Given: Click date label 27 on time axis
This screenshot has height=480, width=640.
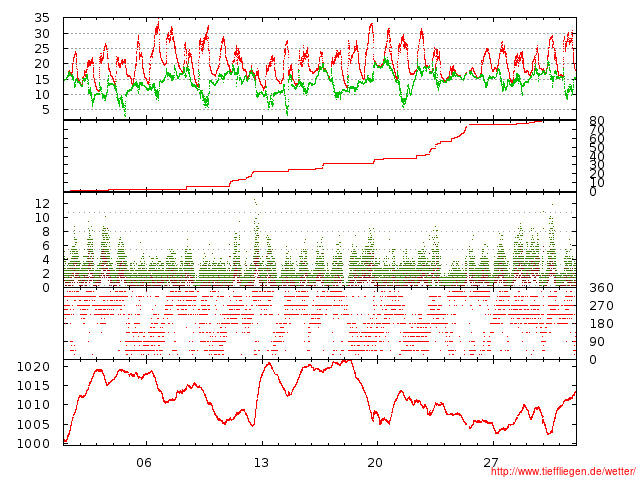Looking at the screenshot, I should 491,463.
